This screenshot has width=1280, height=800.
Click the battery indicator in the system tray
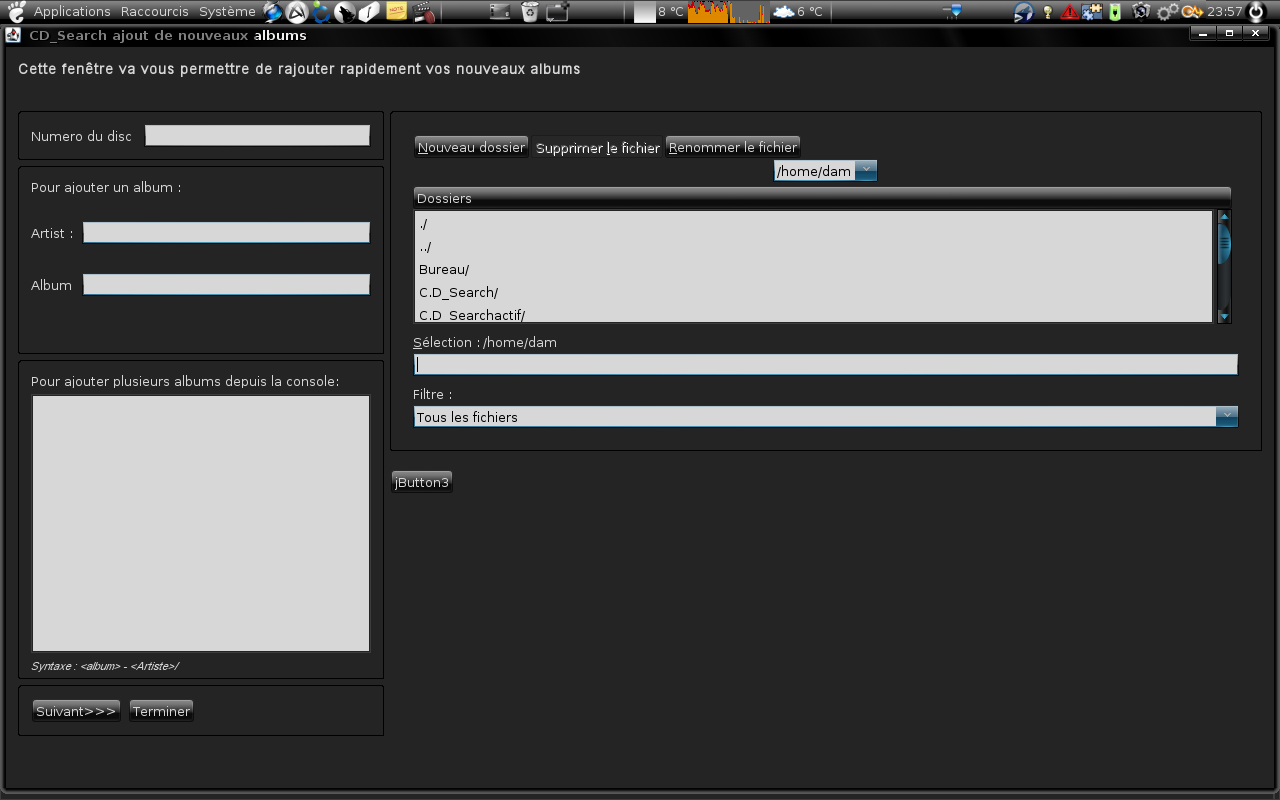coord(1115,12)
